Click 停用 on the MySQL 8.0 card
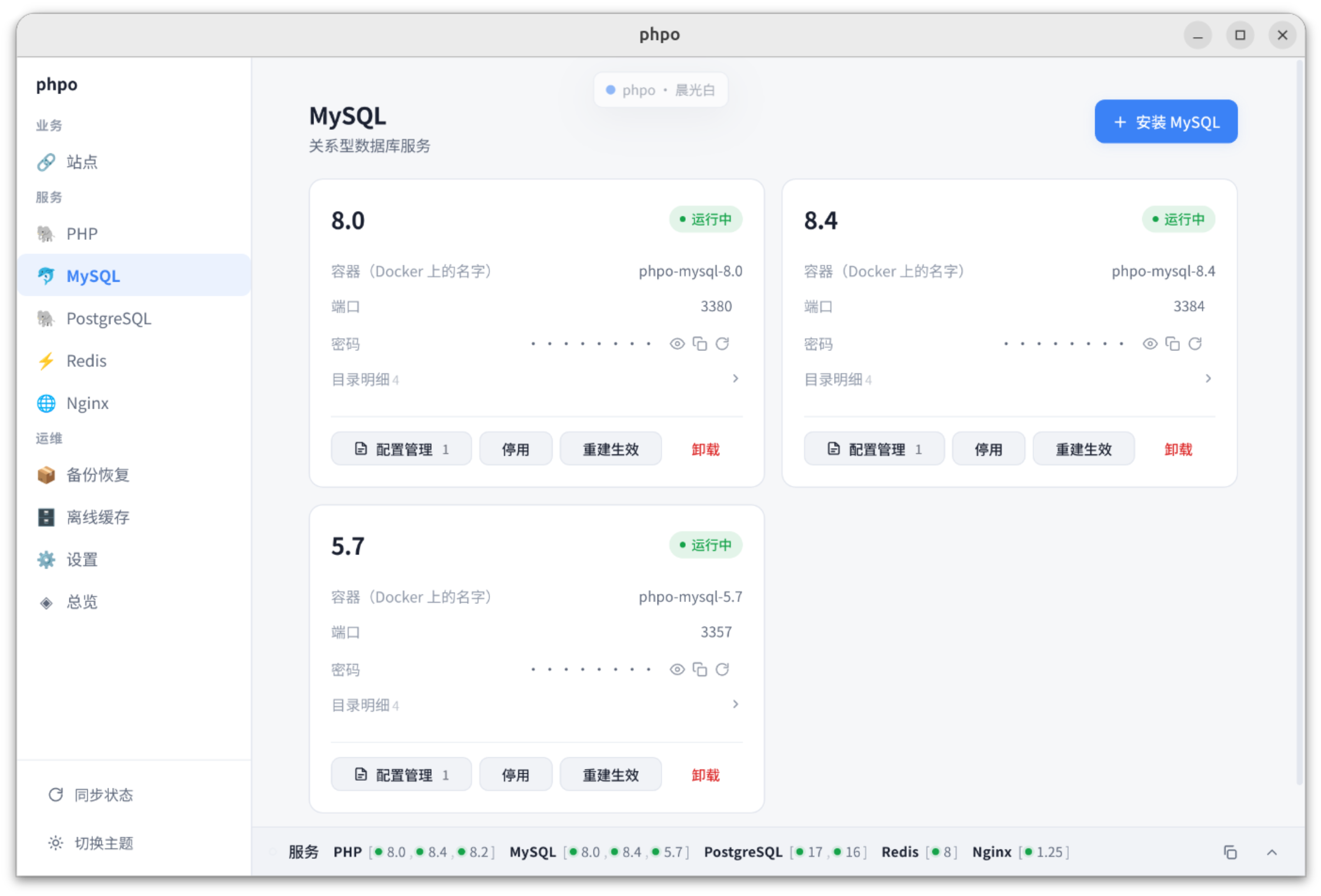Viewport: 1321px width, 896px height. (x=516, y=449)
